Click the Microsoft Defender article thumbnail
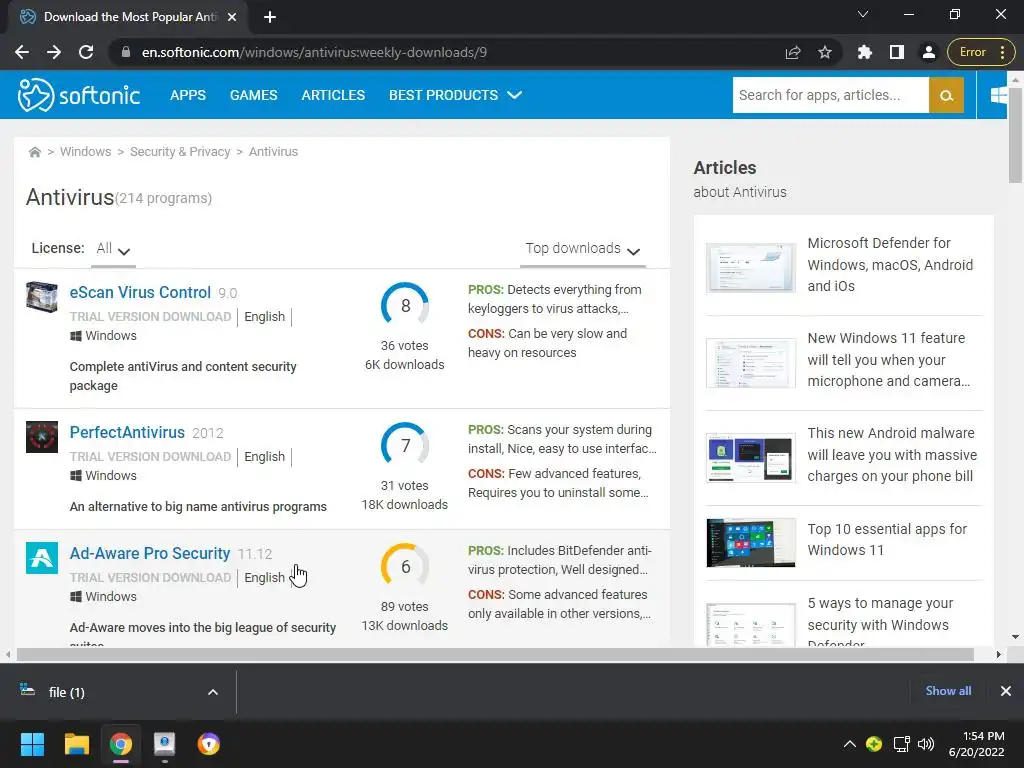This screenshot has height=768, width=1024. tap(751, 268)
